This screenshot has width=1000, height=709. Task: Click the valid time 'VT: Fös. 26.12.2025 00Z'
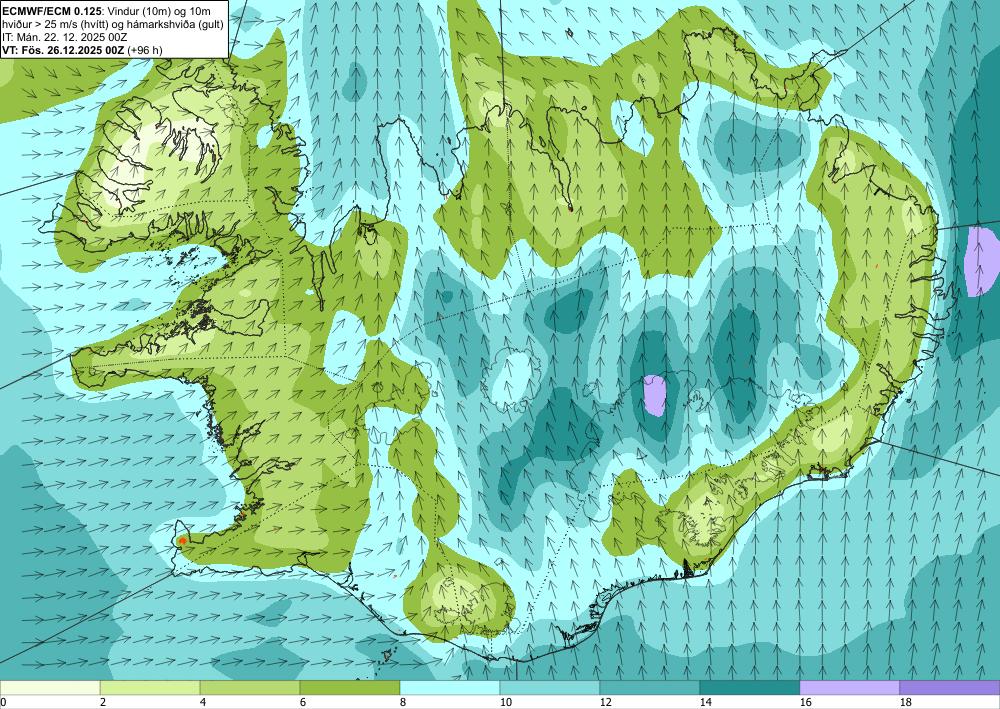point(62,50)
